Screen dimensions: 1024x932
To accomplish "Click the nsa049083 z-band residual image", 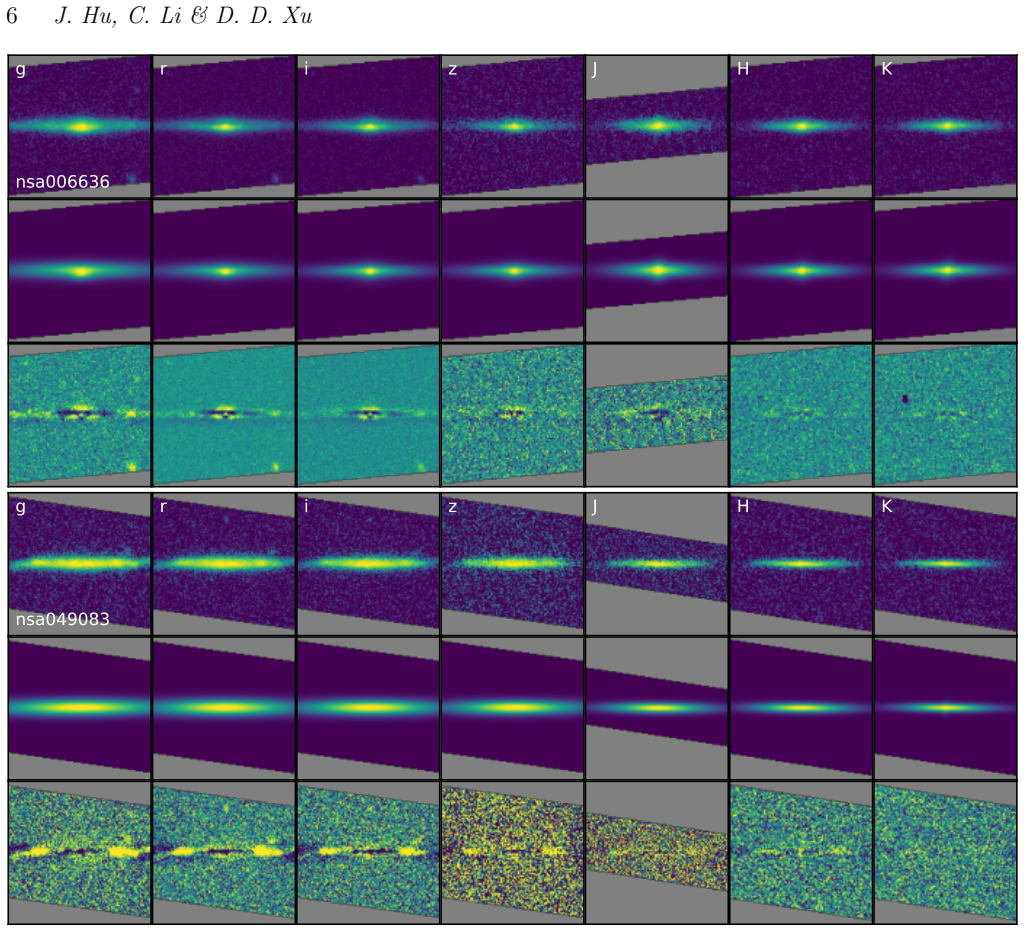I will point(513,852).
